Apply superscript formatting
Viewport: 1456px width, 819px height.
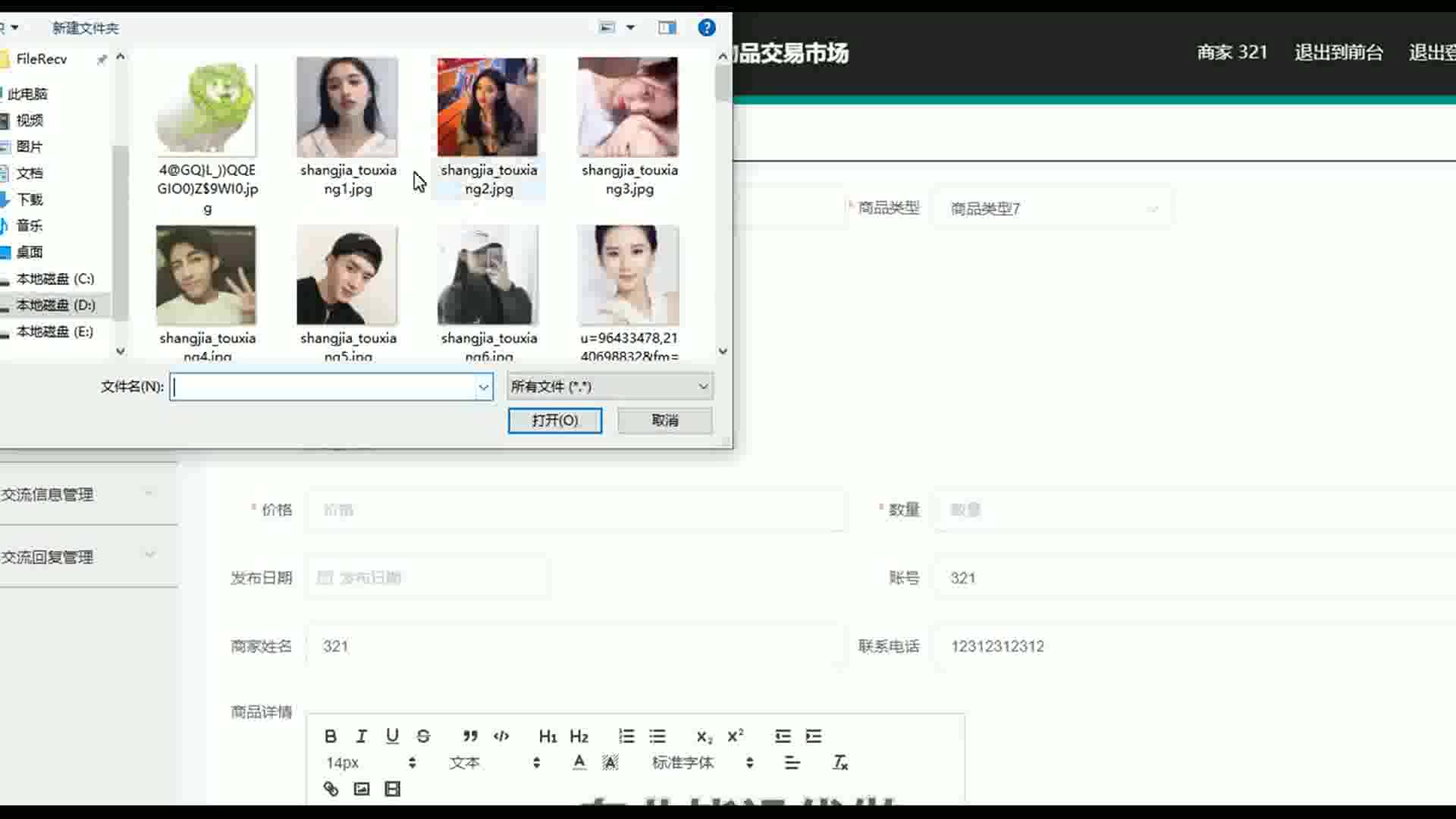pos(735,736)
